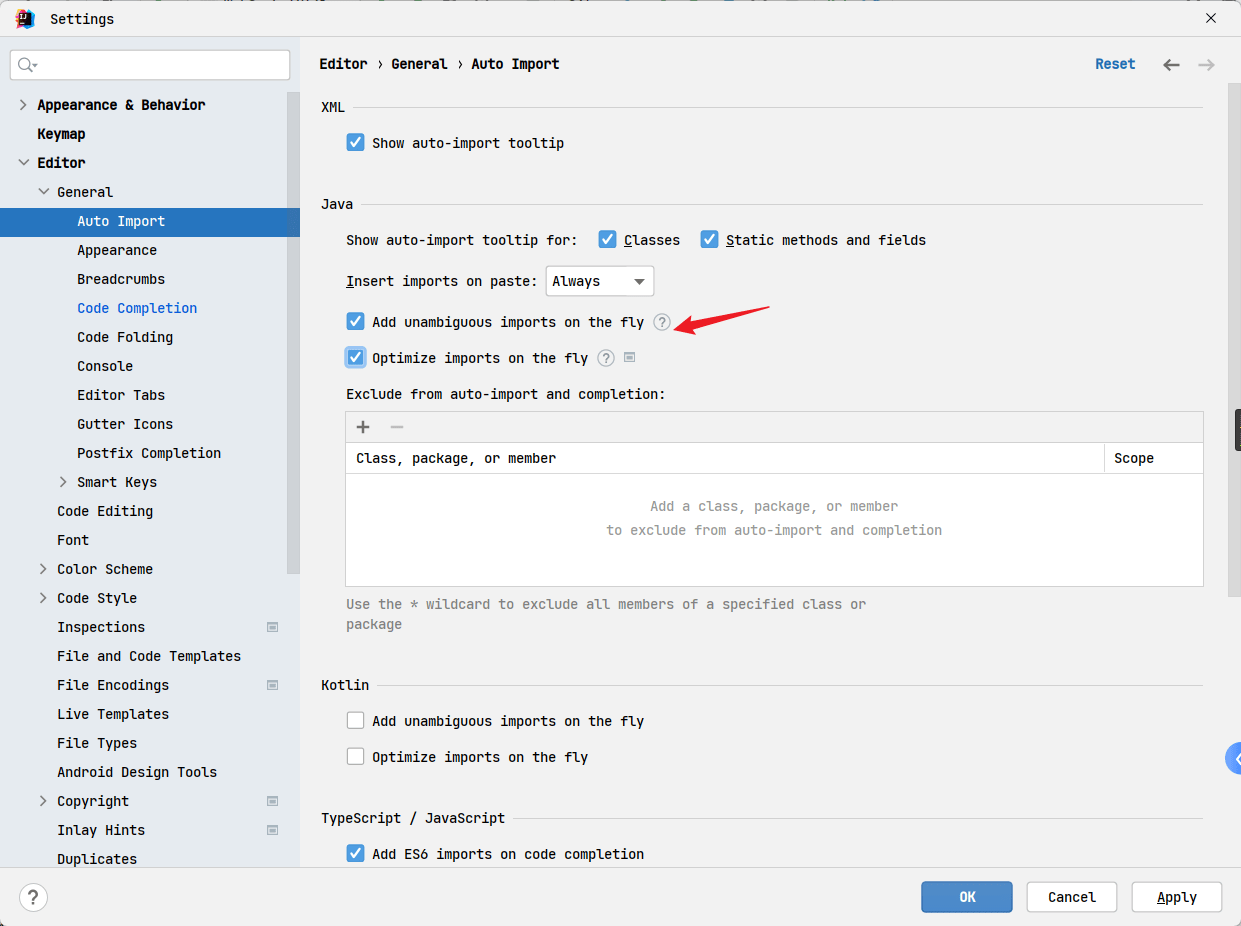Collapse the General tree node
Image resolution: width=1241 pixels, height=926 pixels.
click(x=43, y=192)
